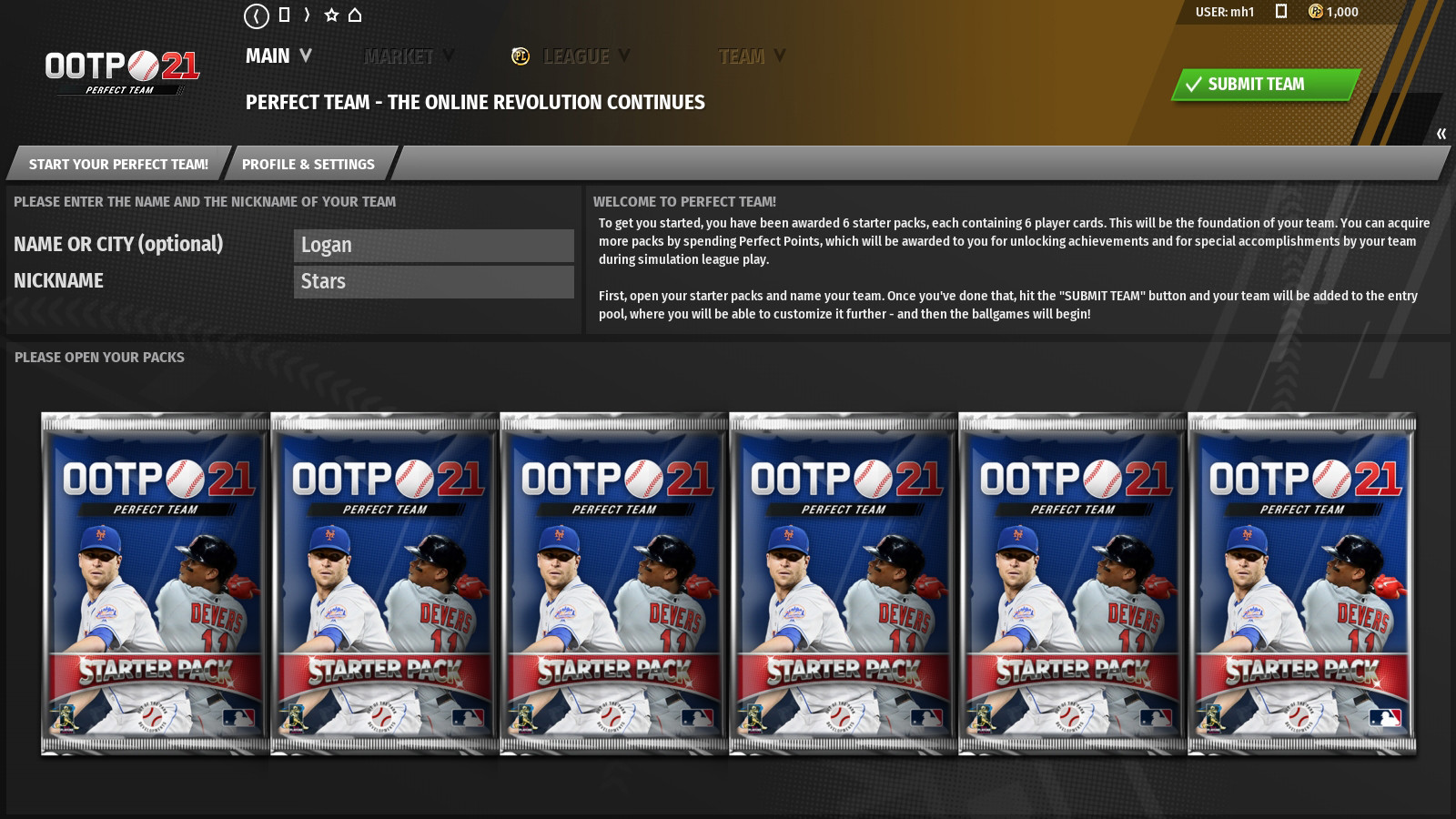Collapse the panel using the double chevron
This screenshot has height=819, width=1456.
pos(1441,132)
